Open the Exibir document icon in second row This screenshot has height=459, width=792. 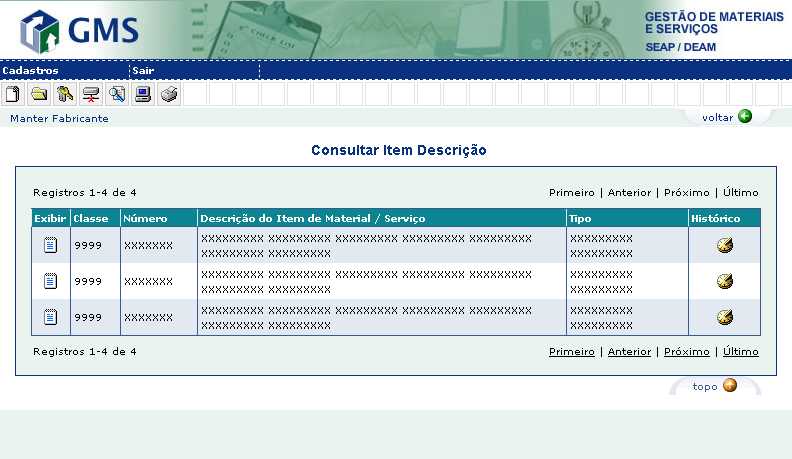[x=50, y=281]
